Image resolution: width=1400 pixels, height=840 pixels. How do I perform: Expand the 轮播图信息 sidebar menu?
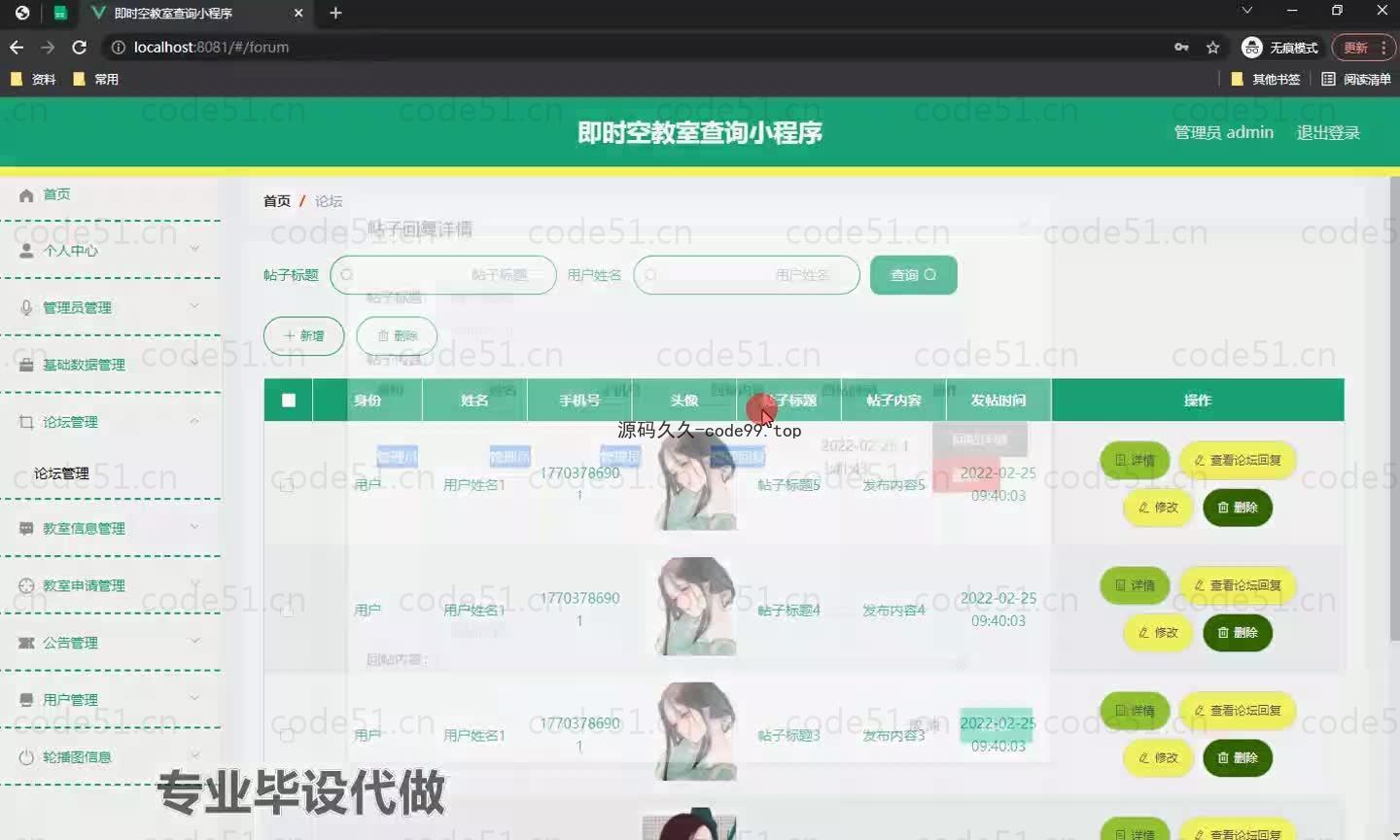[110, 756]
